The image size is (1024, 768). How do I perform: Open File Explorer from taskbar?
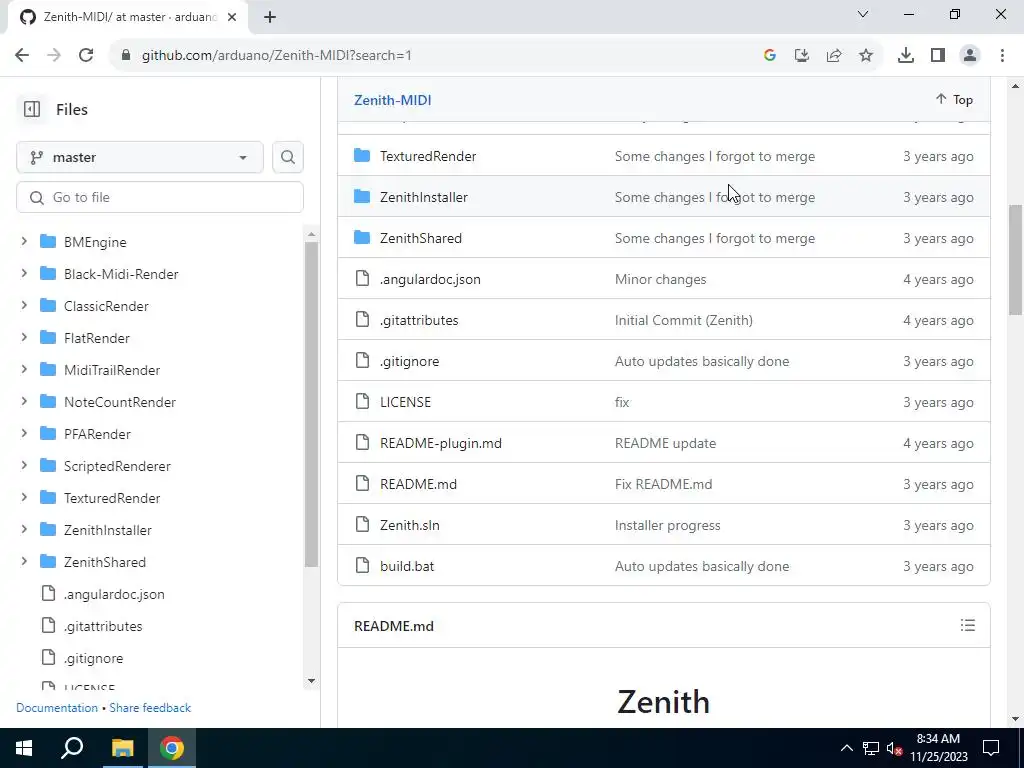[x=122, y=748]
